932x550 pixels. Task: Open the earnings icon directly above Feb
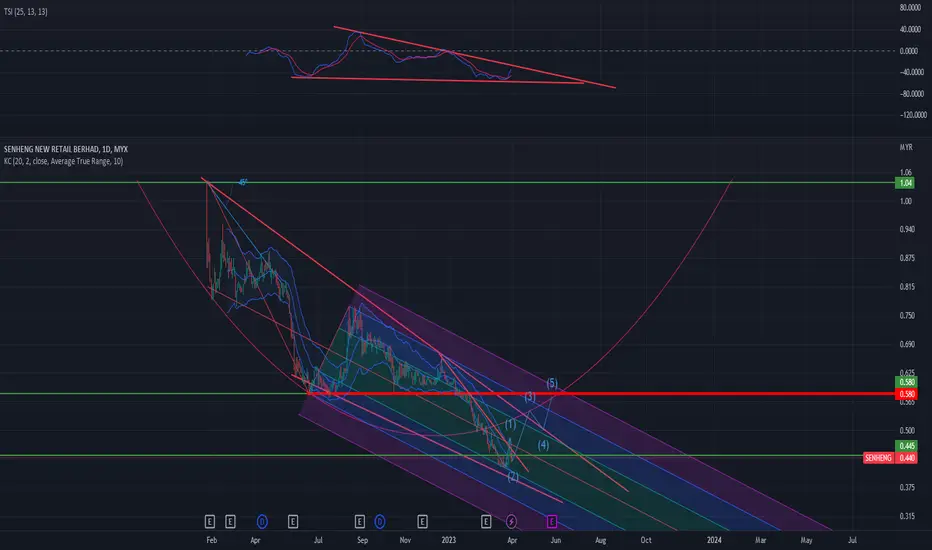click(x=210, y=521)
